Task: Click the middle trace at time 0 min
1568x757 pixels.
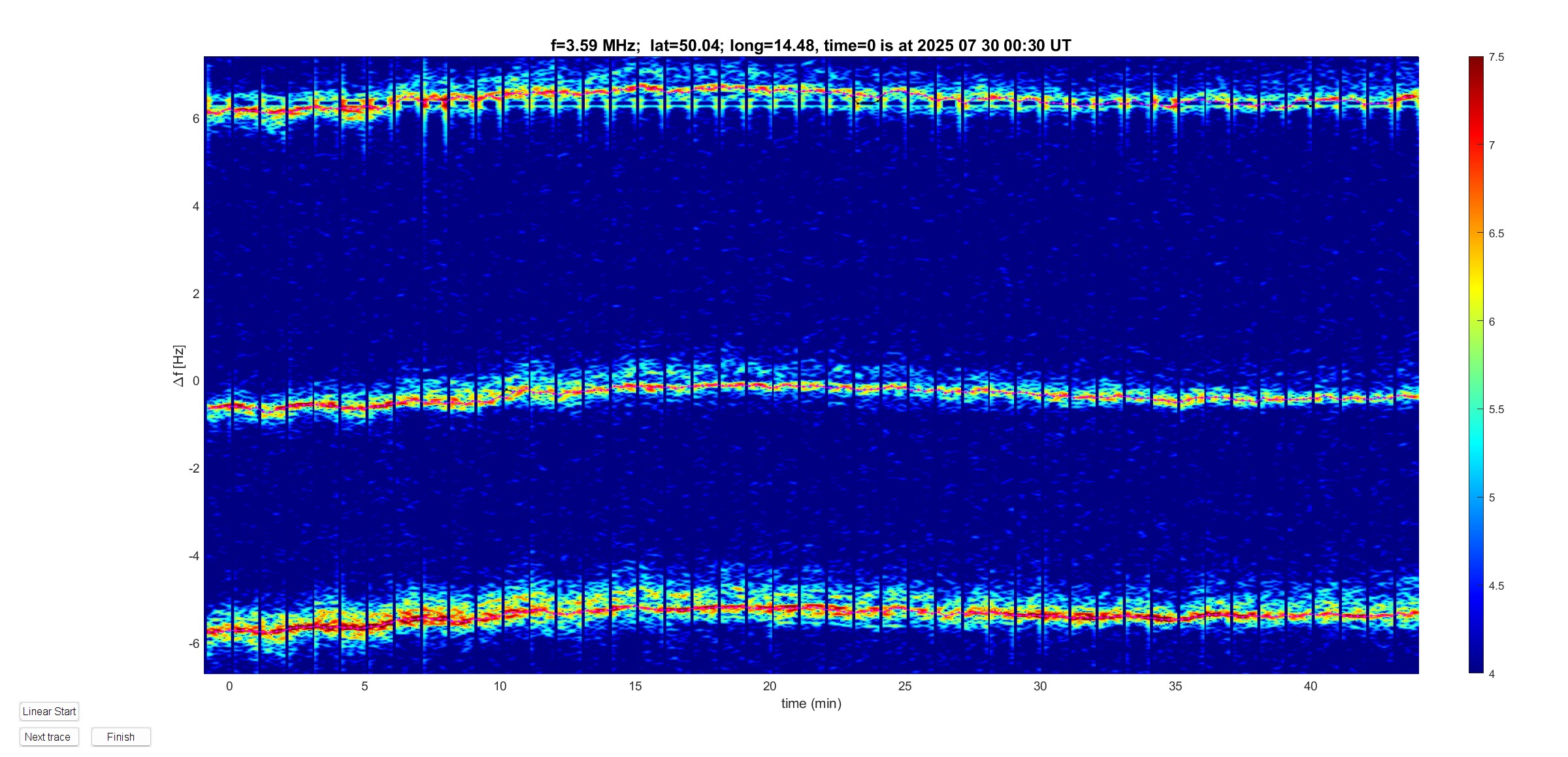Action: [x=229, y=407]
